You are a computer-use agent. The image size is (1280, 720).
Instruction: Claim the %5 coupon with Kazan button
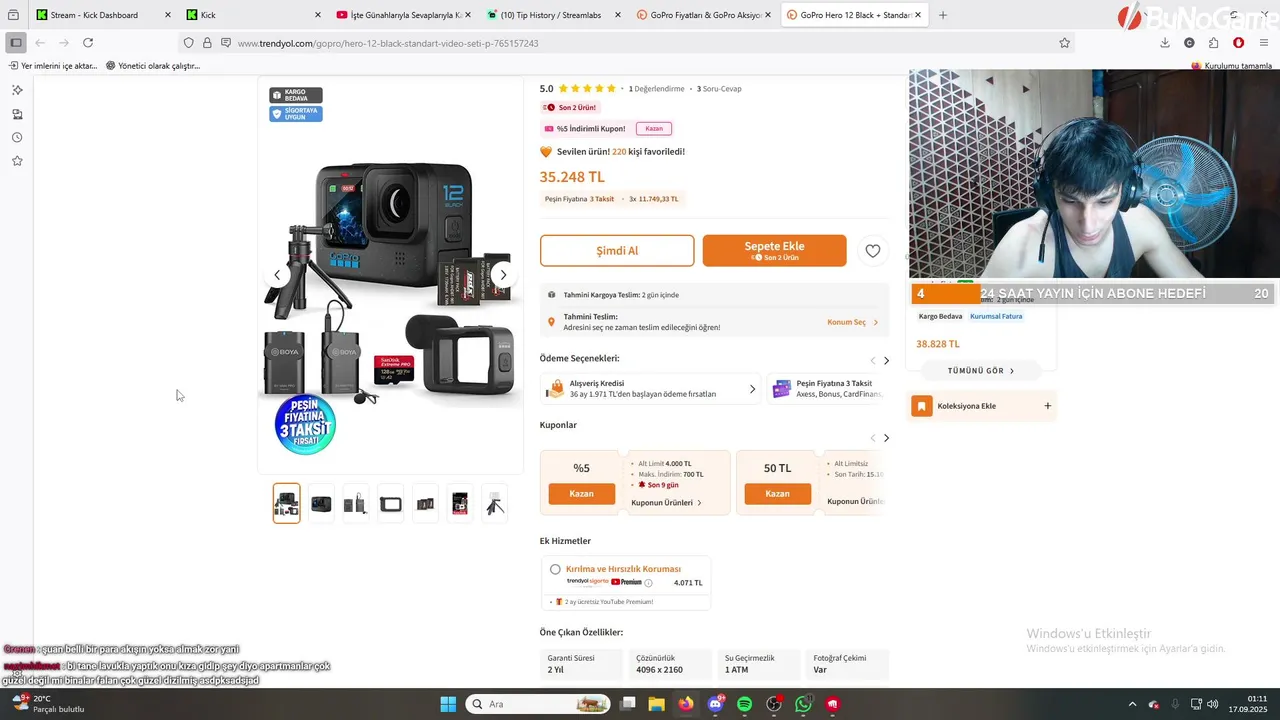coord(581,494)
